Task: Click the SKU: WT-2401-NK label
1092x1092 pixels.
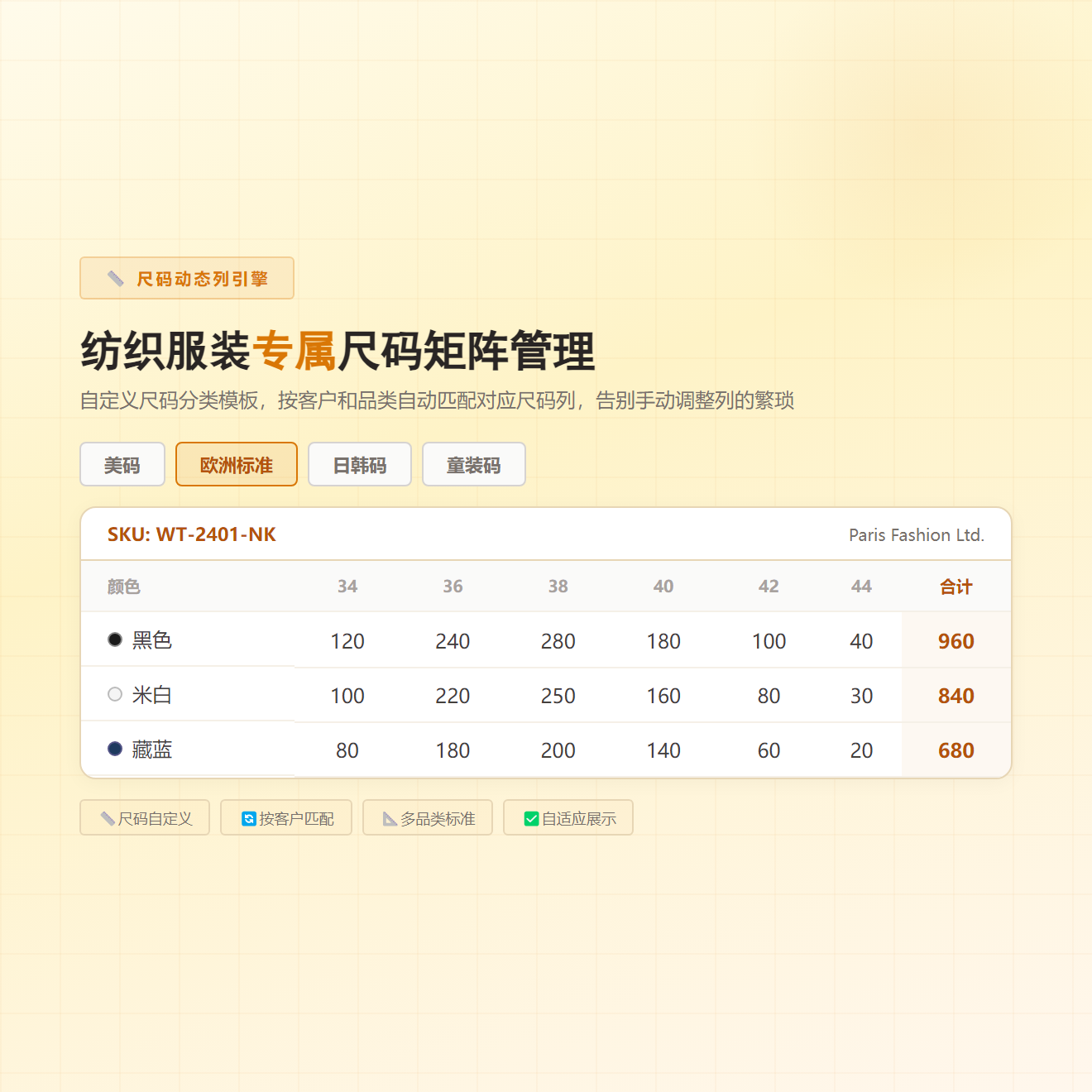Action: (192, 534)
